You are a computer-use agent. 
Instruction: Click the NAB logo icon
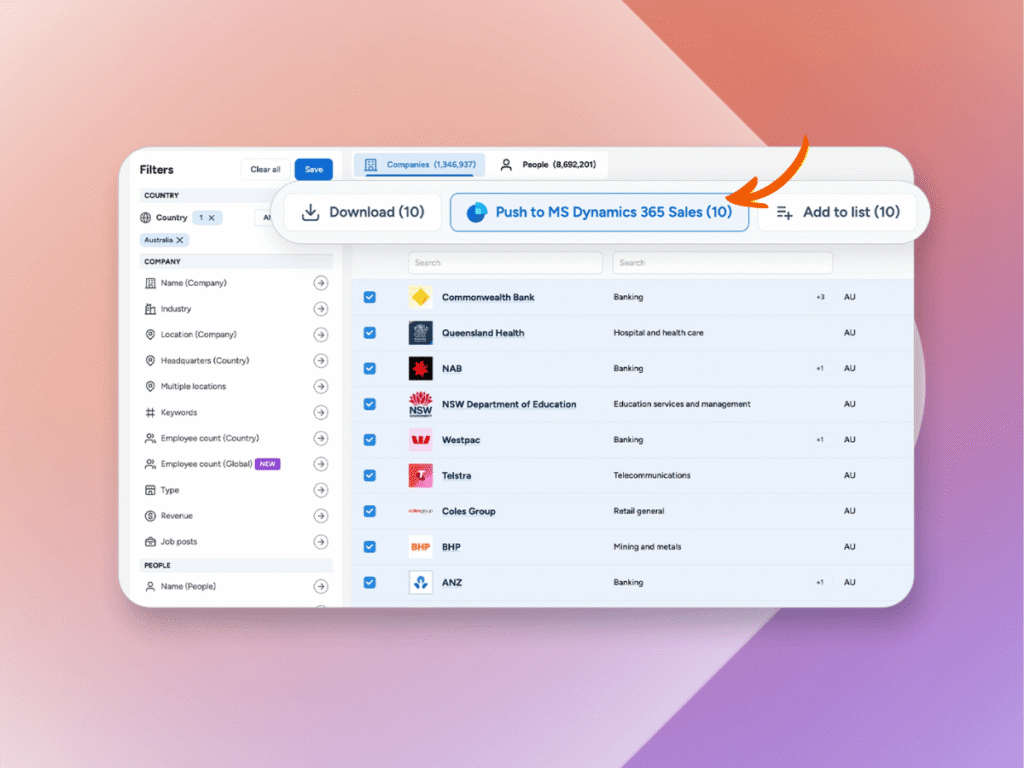420,369
